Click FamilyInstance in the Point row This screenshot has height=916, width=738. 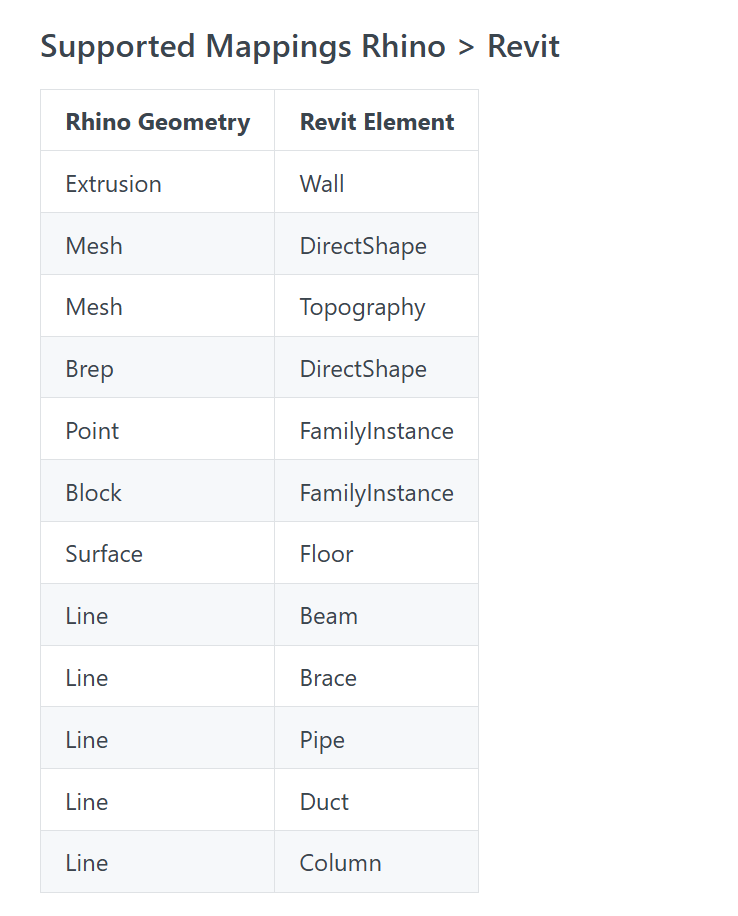(376, 429)
